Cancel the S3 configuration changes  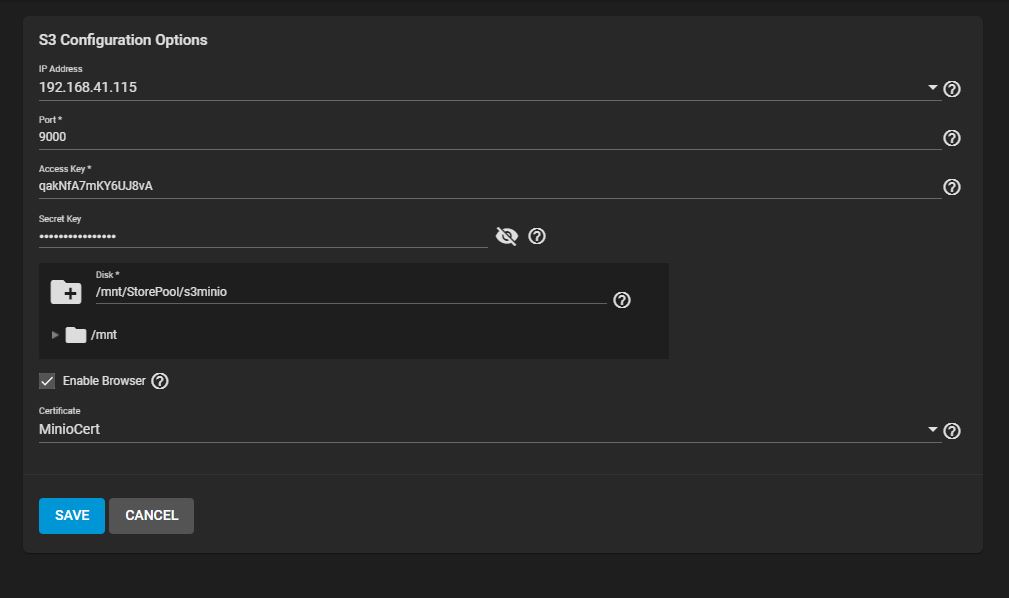(151, 516)
